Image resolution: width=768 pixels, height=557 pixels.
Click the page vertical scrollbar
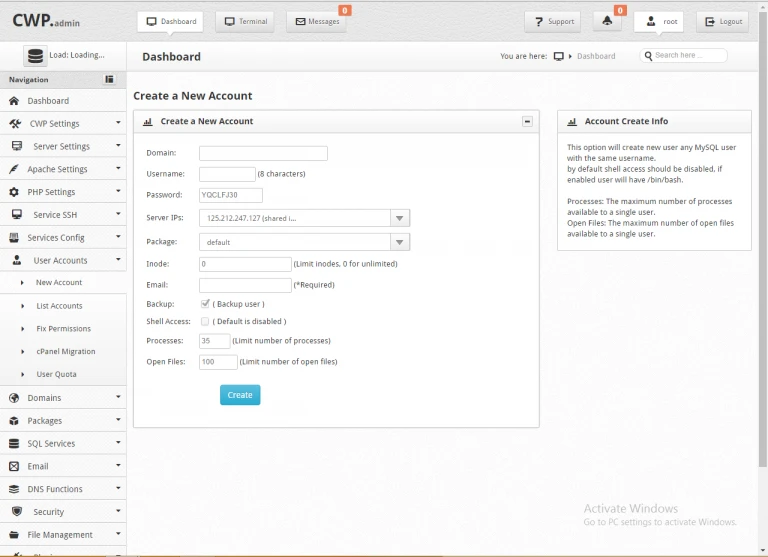763,240
